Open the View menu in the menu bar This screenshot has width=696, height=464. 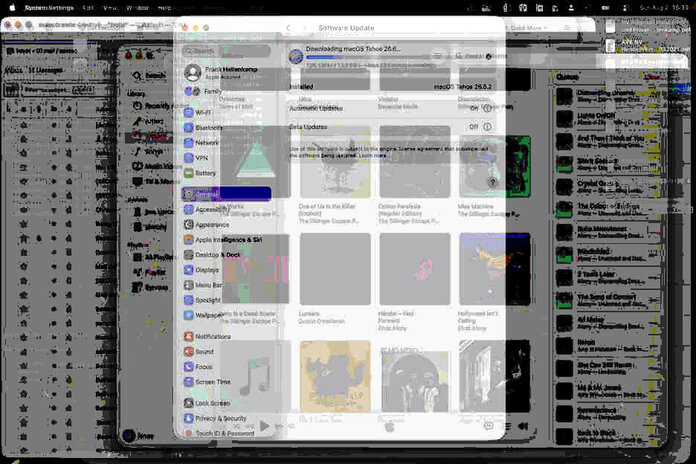(x=110, y=8)
